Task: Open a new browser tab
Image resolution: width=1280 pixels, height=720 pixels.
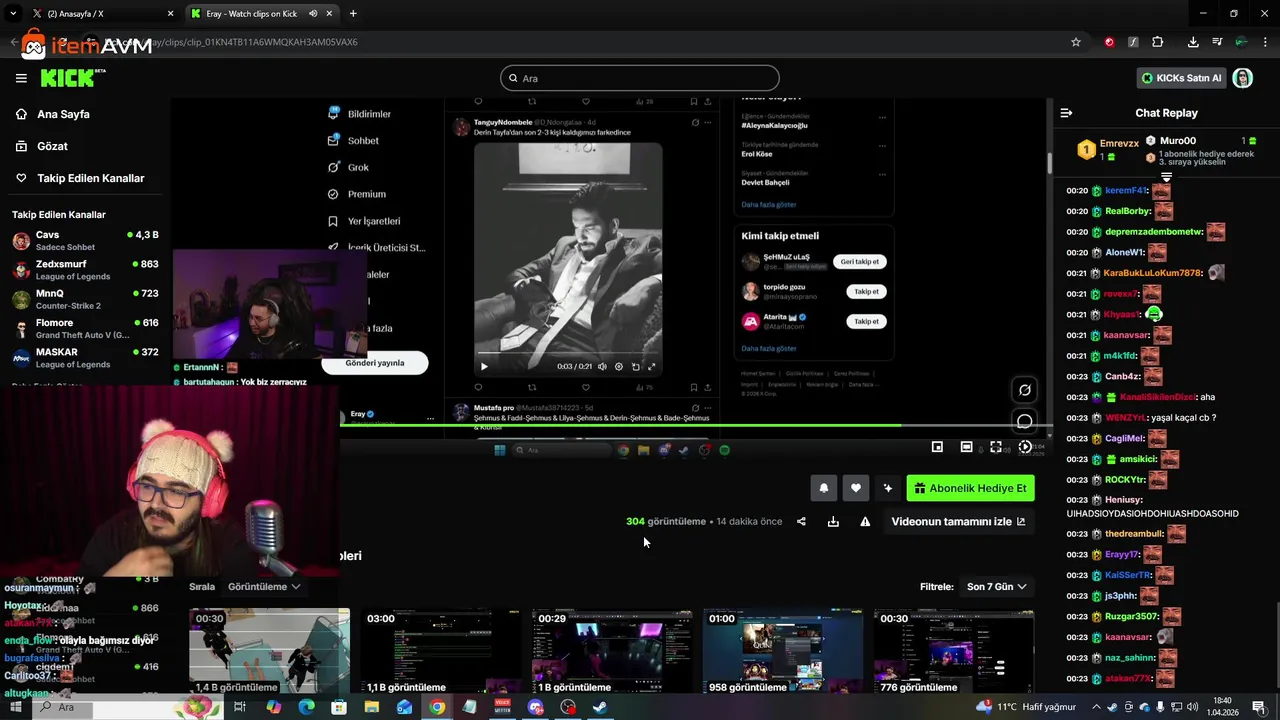Action: pyautogui.click(x=353, y=14)
